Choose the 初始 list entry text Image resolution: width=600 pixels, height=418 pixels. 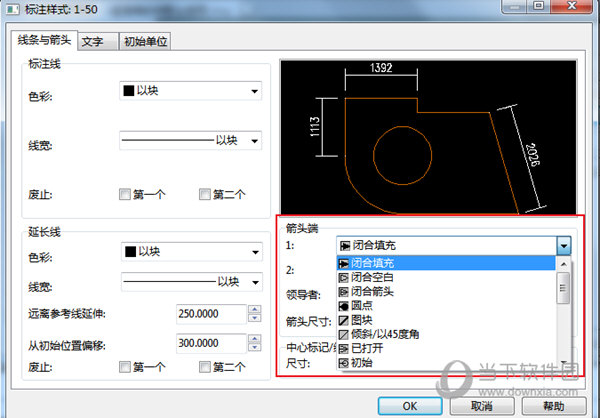[x=362, y=362]
